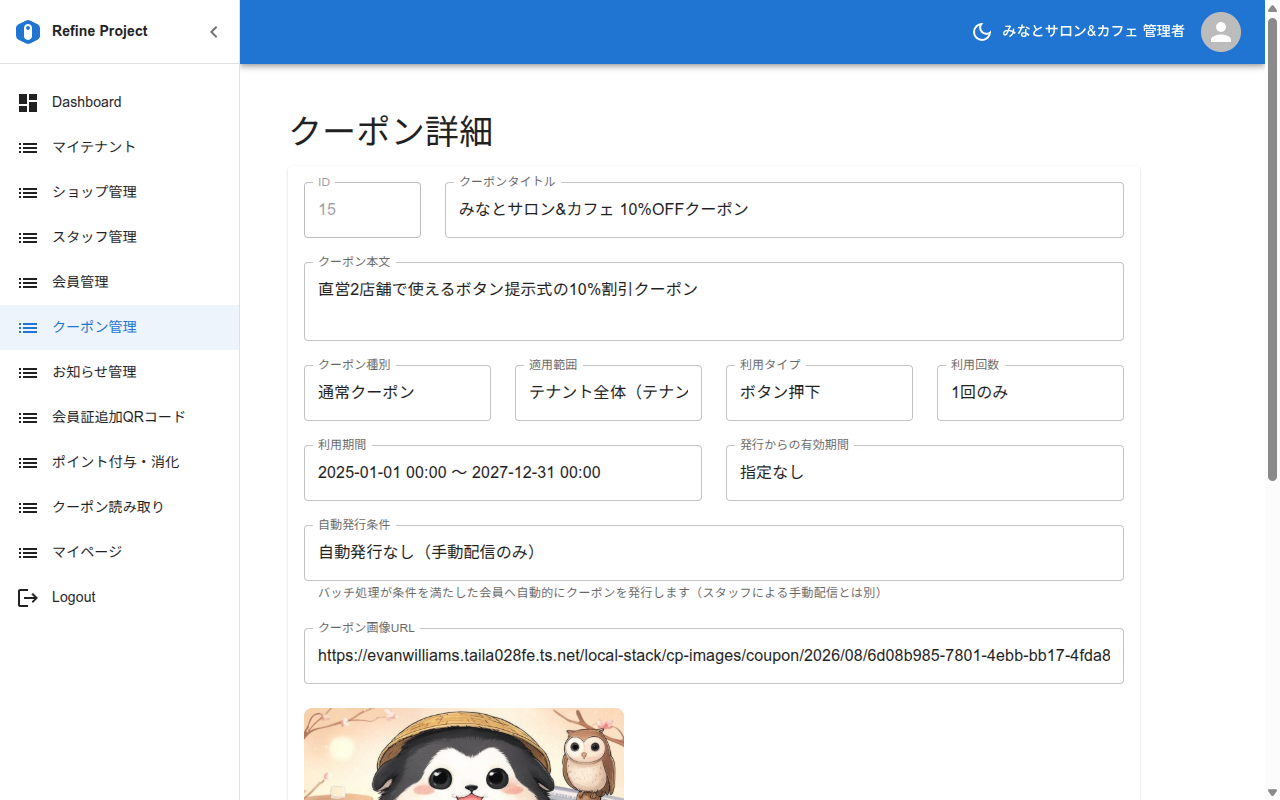The height and width of the screenshot is (800, 1280).
Task: Click the list icon beside お知らせ管理
Action: tap(28, 372)
